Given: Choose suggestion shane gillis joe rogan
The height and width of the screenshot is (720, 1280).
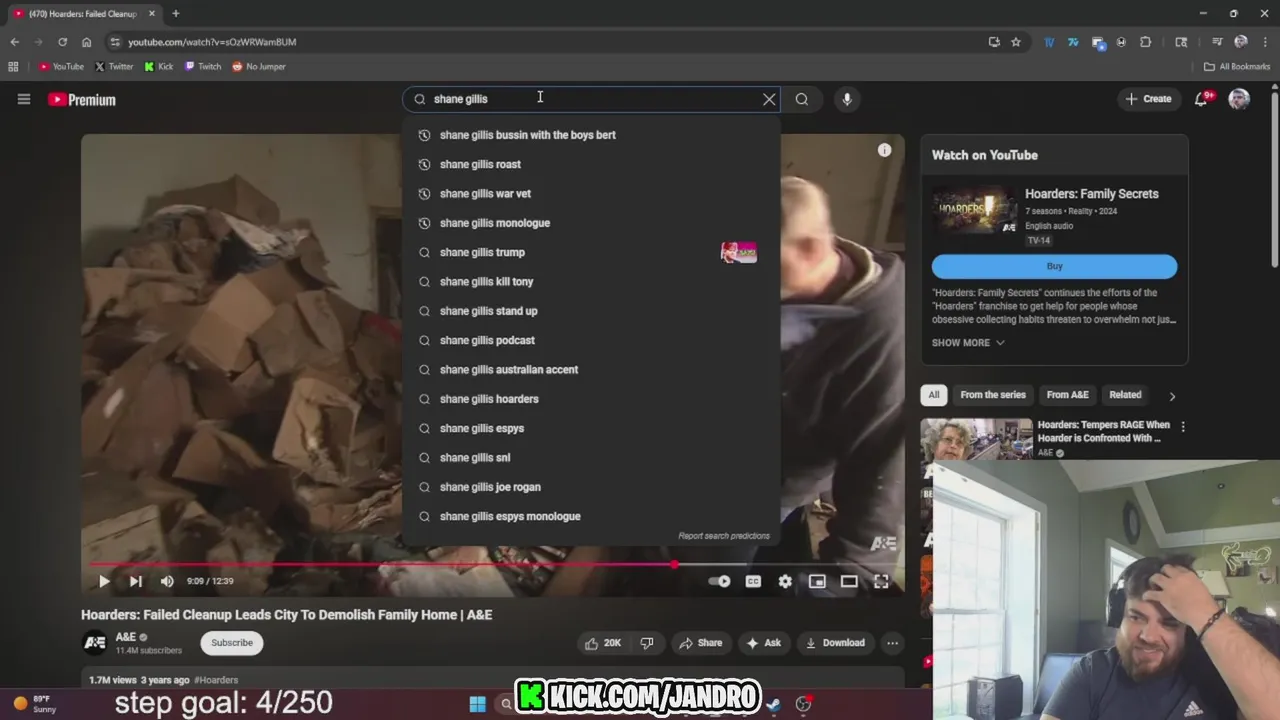Looking at the screenshot, I should (x=591, y=487).
